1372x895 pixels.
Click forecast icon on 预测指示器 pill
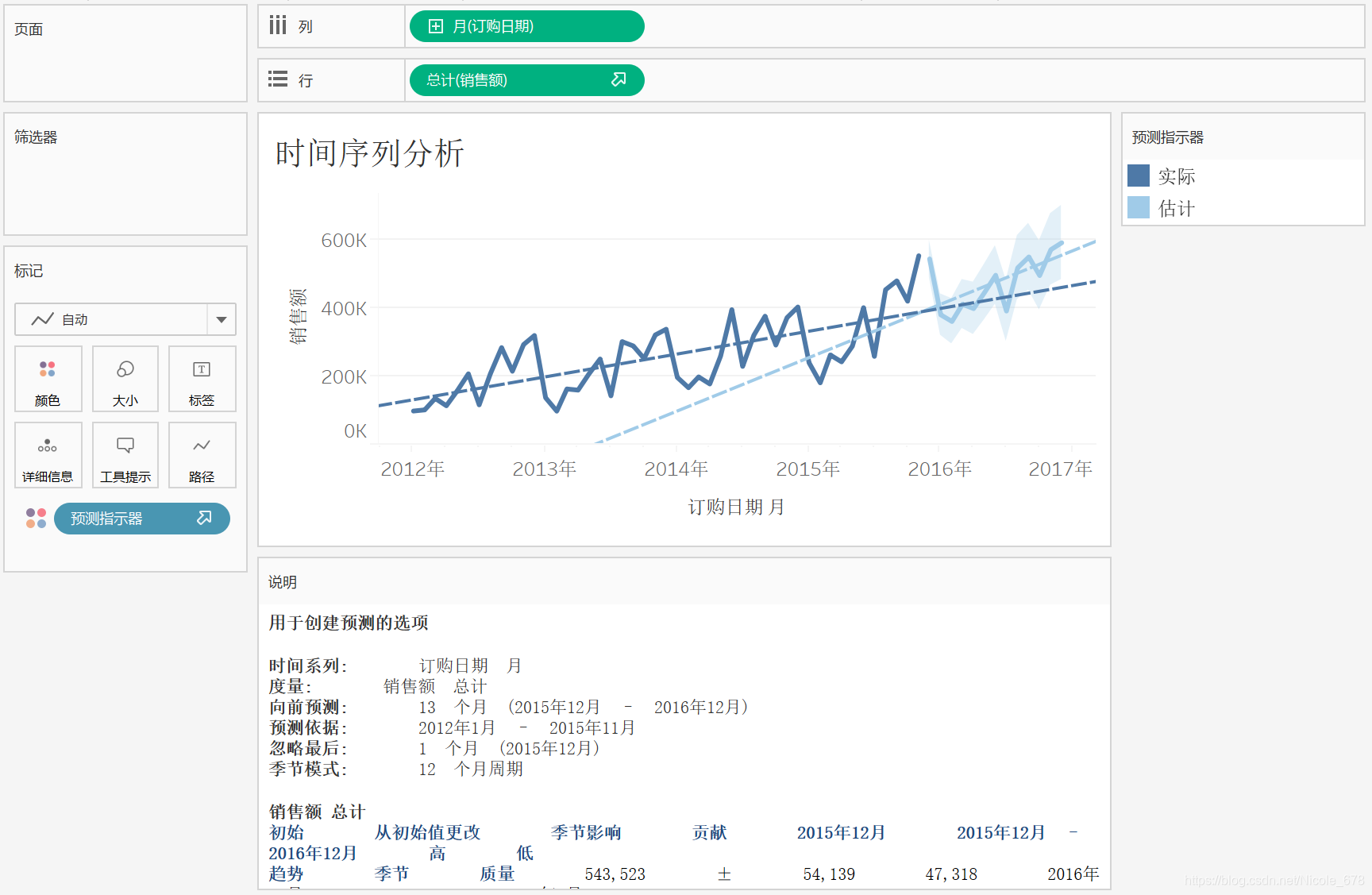click(204, 518)
